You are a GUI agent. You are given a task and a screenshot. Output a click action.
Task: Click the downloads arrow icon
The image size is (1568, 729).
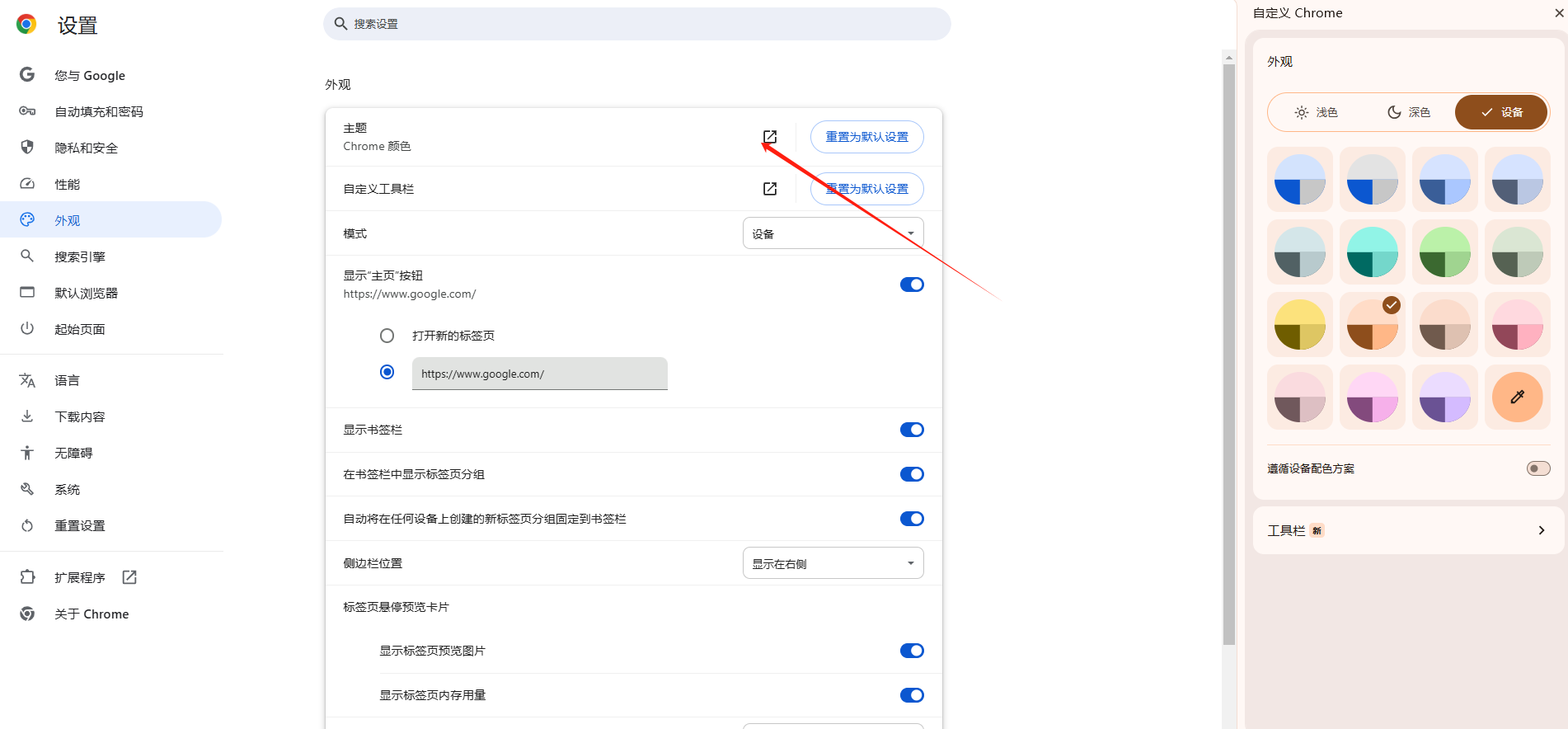click(27, 416)
